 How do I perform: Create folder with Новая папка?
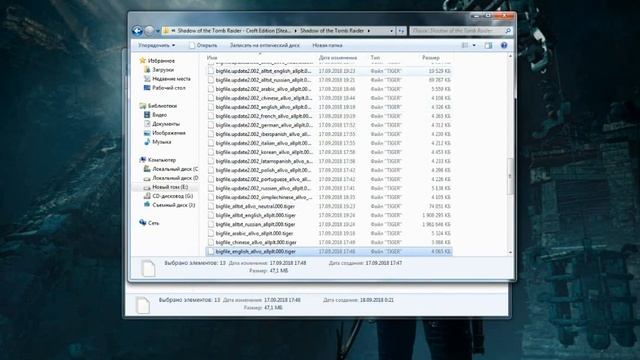pos(327,45)
